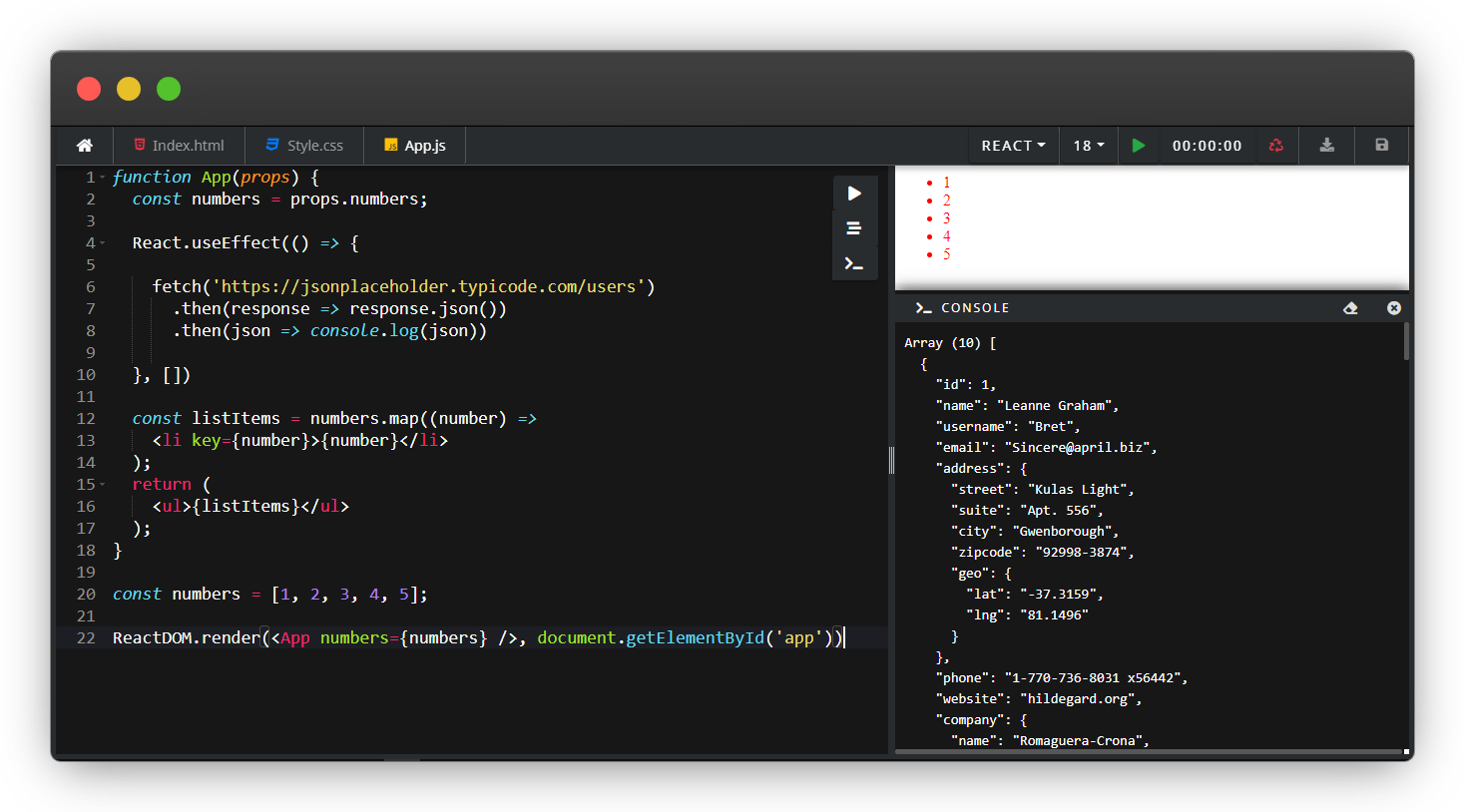Go to the home icon tab

[x=85, y=146]
